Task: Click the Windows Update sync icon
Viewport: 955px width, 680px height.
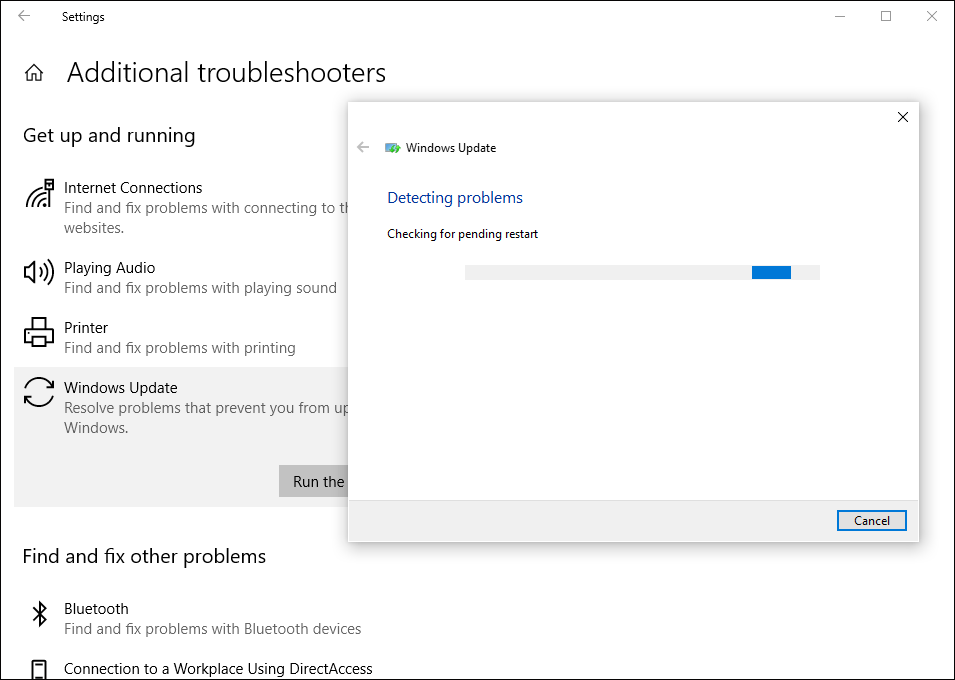Action: (x=39, y=392)
